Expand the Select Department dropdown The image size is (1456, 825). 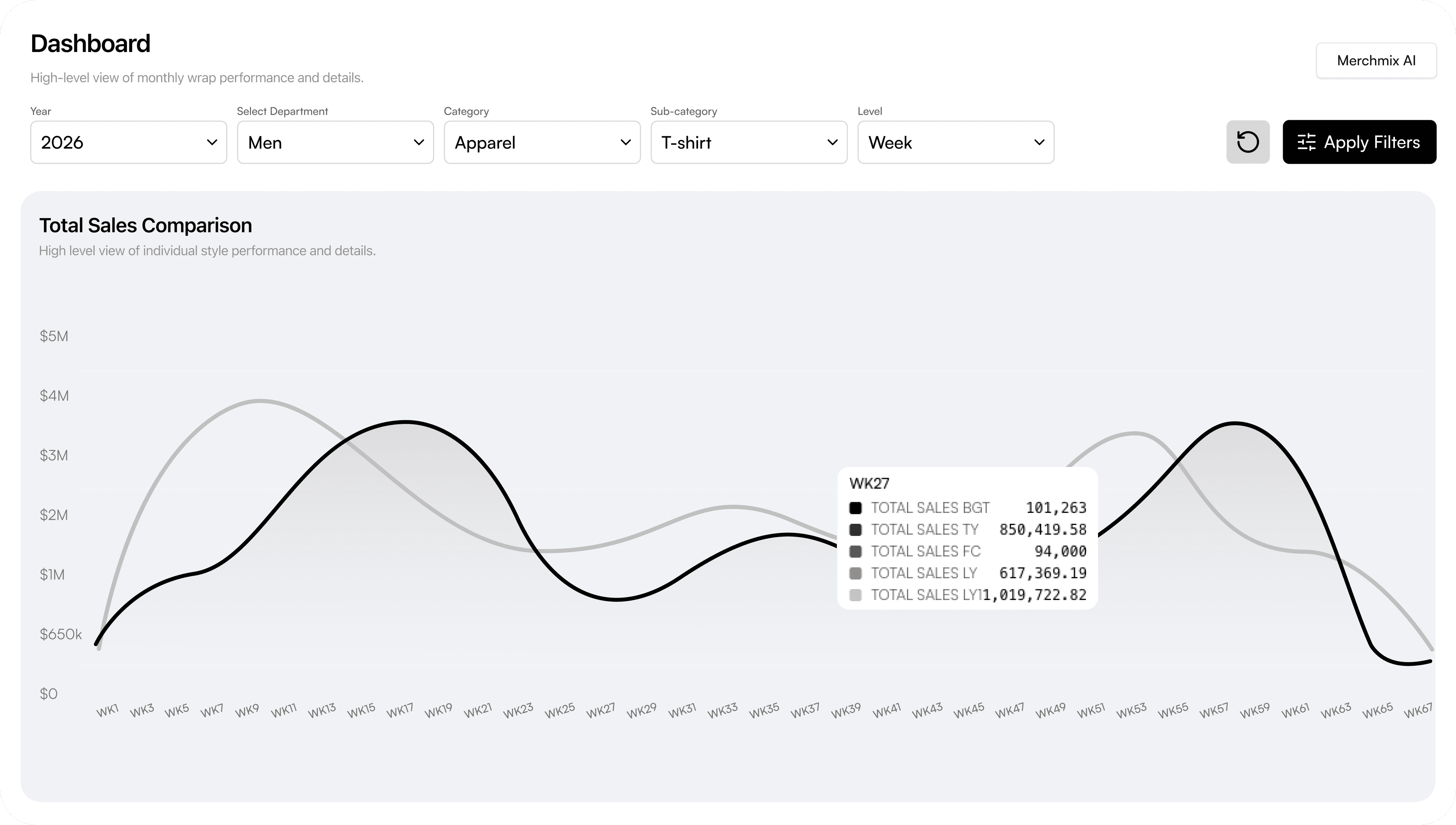point(335,142)
